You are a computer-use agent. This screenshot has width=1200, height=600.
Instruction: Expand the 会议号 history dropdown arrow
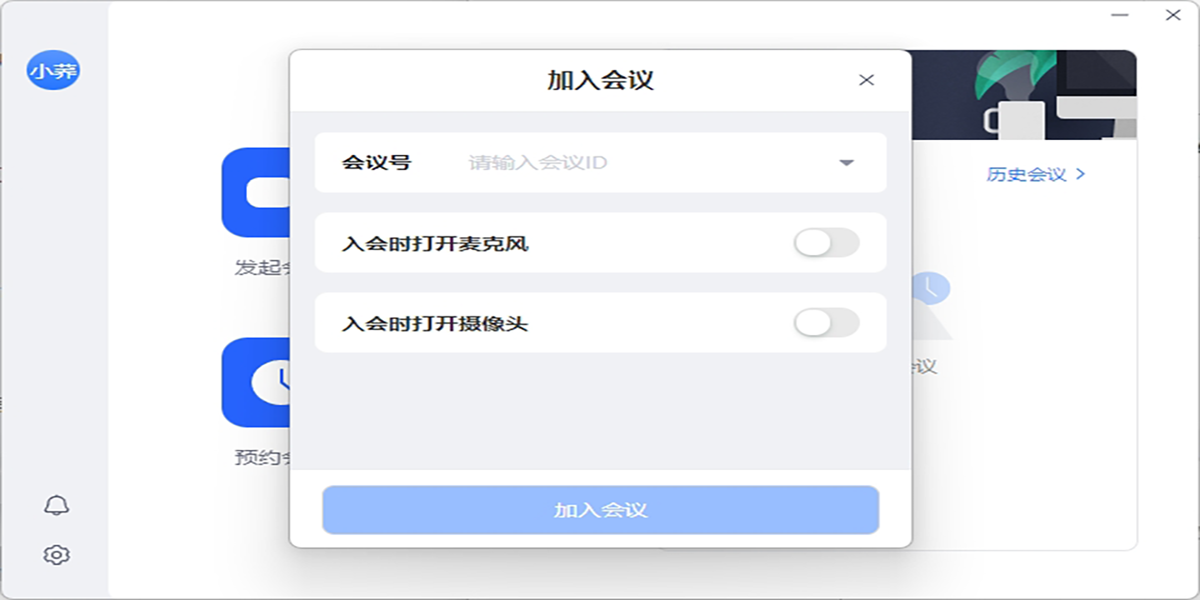pyautogui.click(x=846, y=162)
